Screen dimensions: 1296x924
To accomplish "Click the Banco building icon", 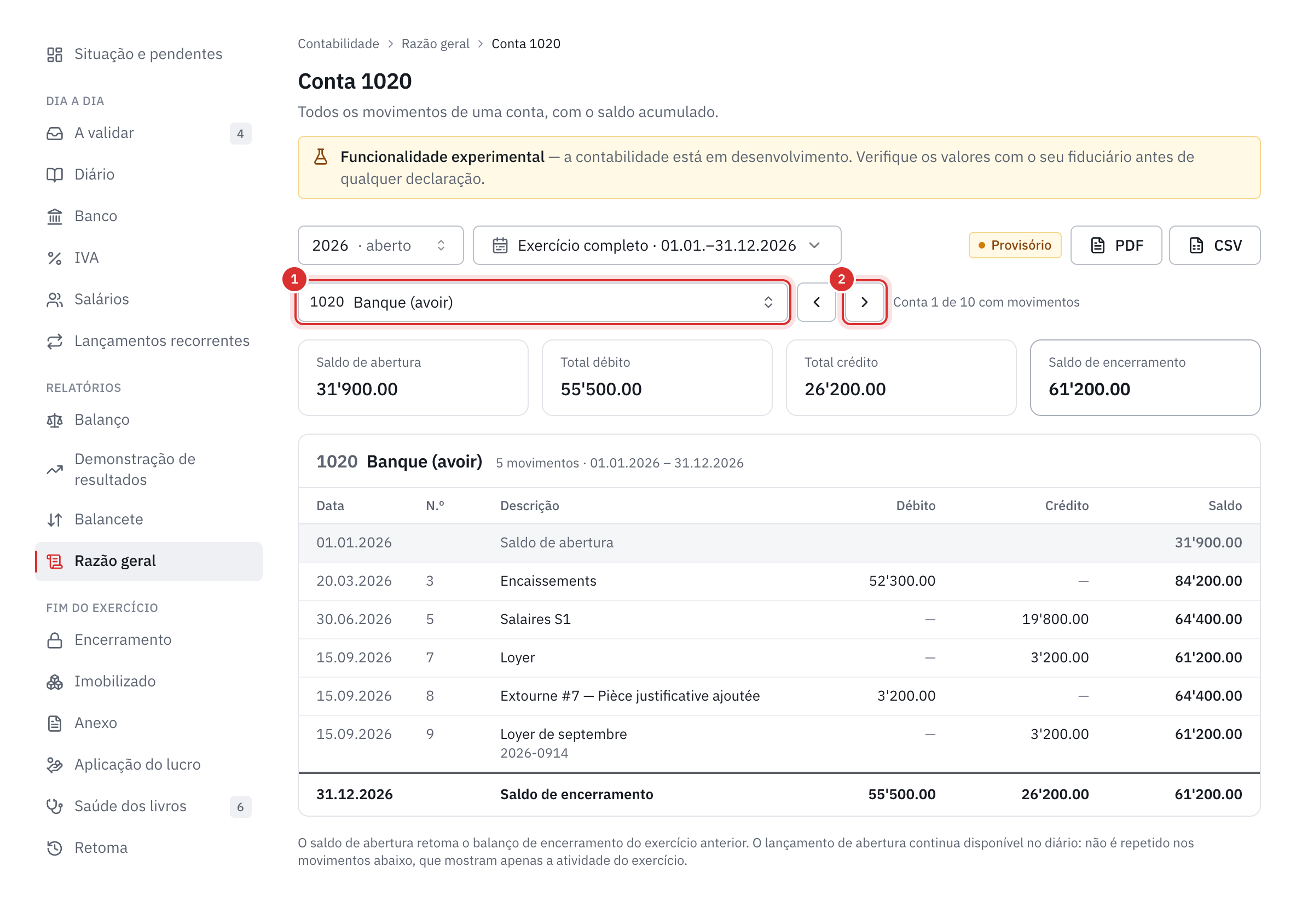I will click(x=55, y=217).
